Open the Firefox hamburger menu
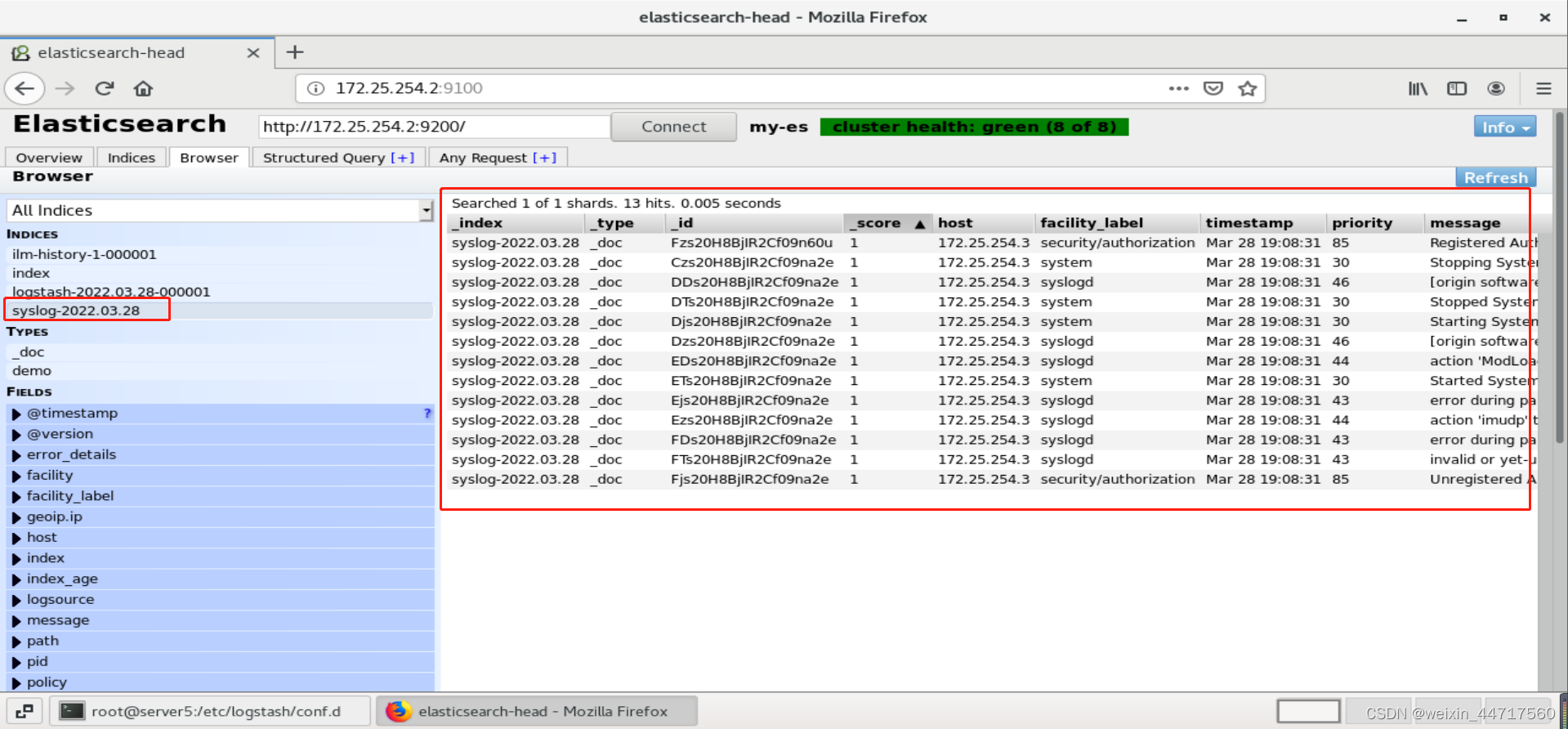The image size is (1568, 729). (x=1543, y=88)
